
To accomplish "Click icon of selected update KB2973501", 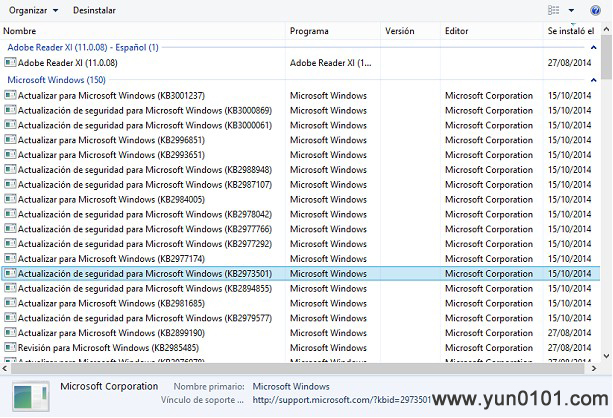I will tap(10, 273).
